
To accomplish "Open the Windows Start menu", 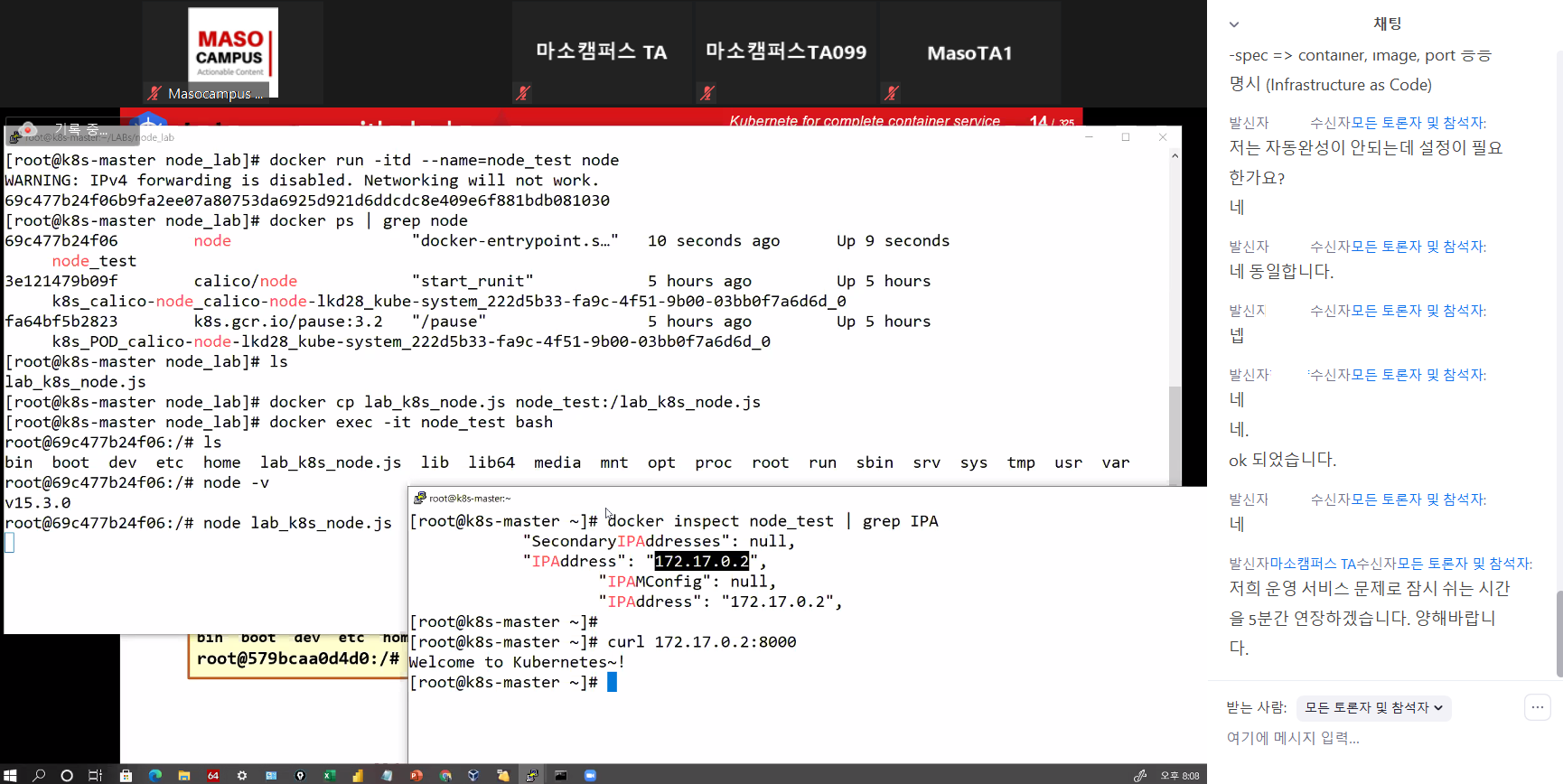I will click(x=10, y=775).
